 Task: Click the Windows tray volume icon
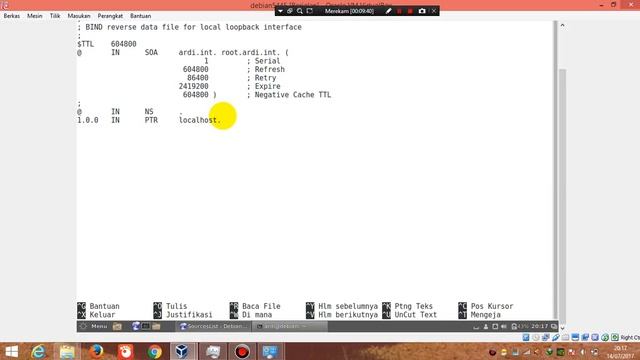click(x=583, y=352)
